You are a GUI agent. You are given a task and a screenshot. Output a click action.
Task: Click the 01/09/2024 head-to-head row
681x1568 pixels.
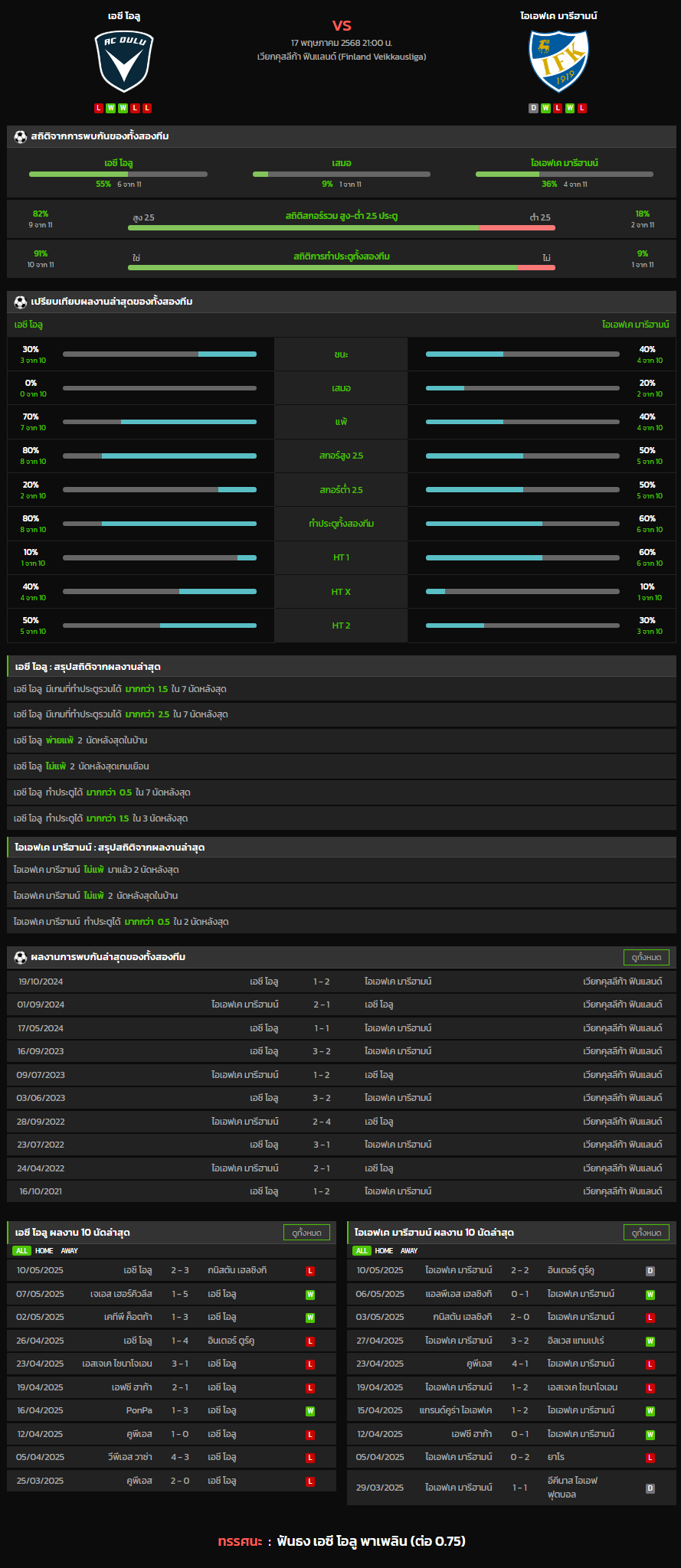342,1004
